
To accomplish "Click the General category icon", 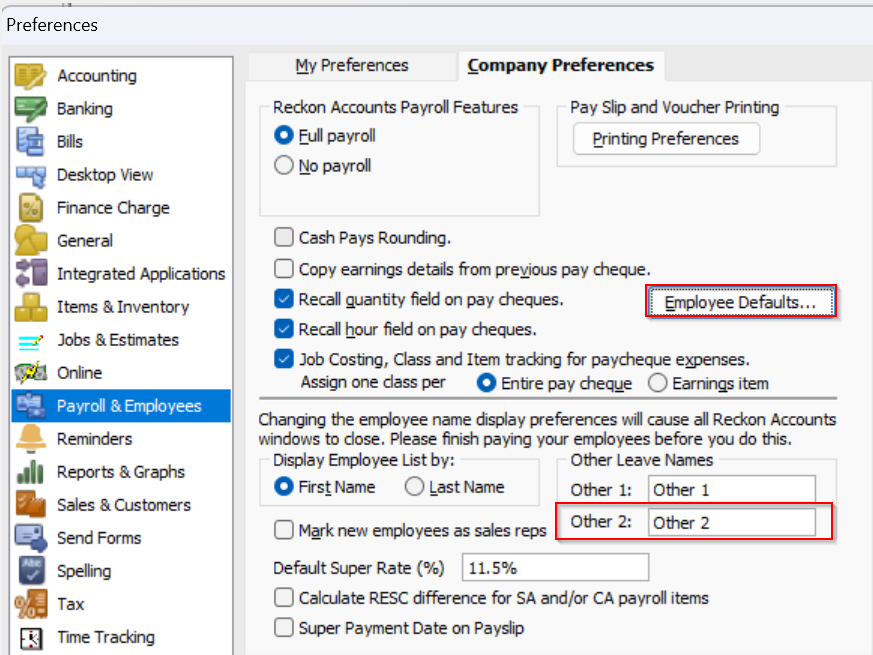I will point(31,241).
